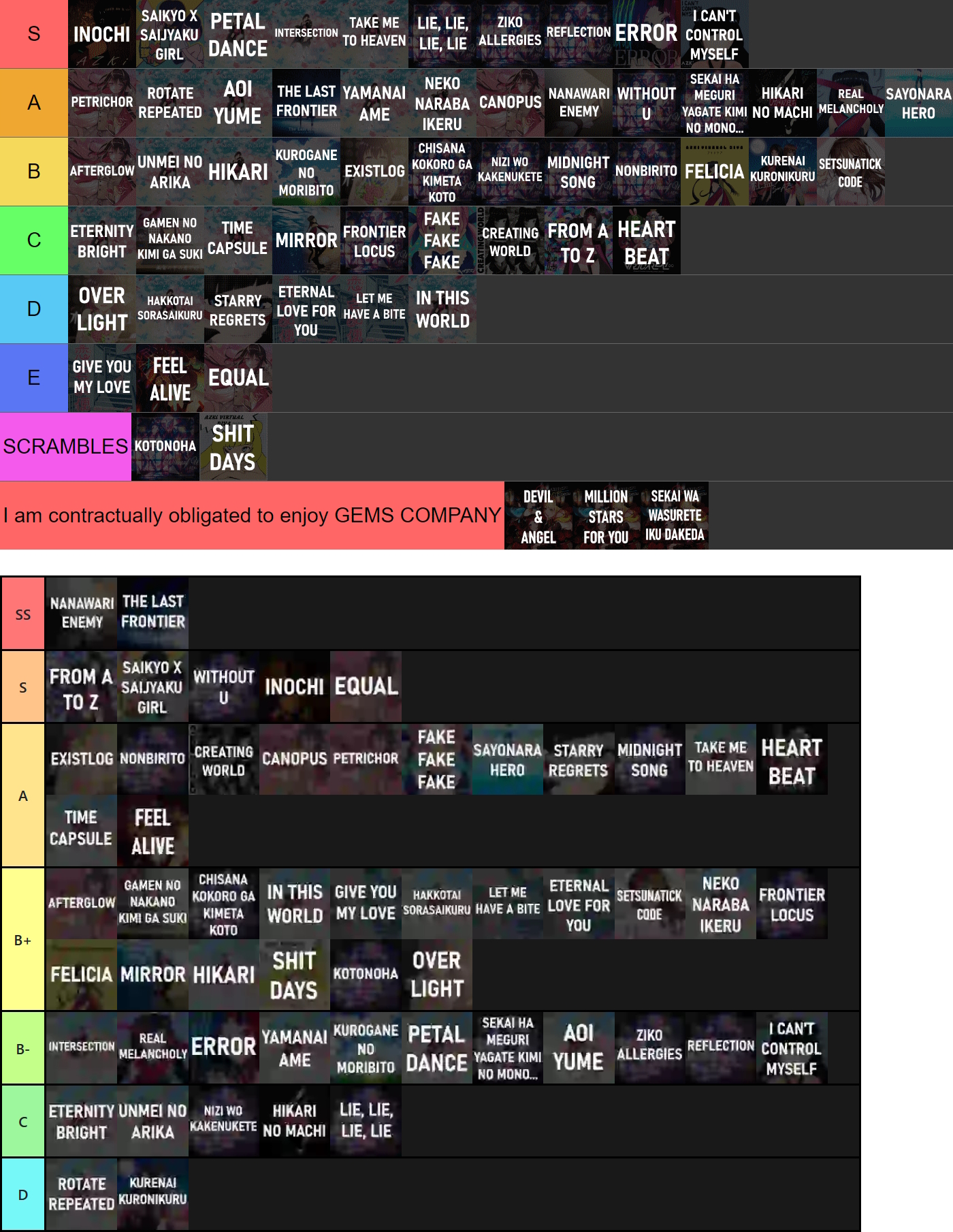This screenshot has width=953, height=1232.
Task: Click I CAN'T CONTROL MYSELF in B- row
Action: [792, 1048]
